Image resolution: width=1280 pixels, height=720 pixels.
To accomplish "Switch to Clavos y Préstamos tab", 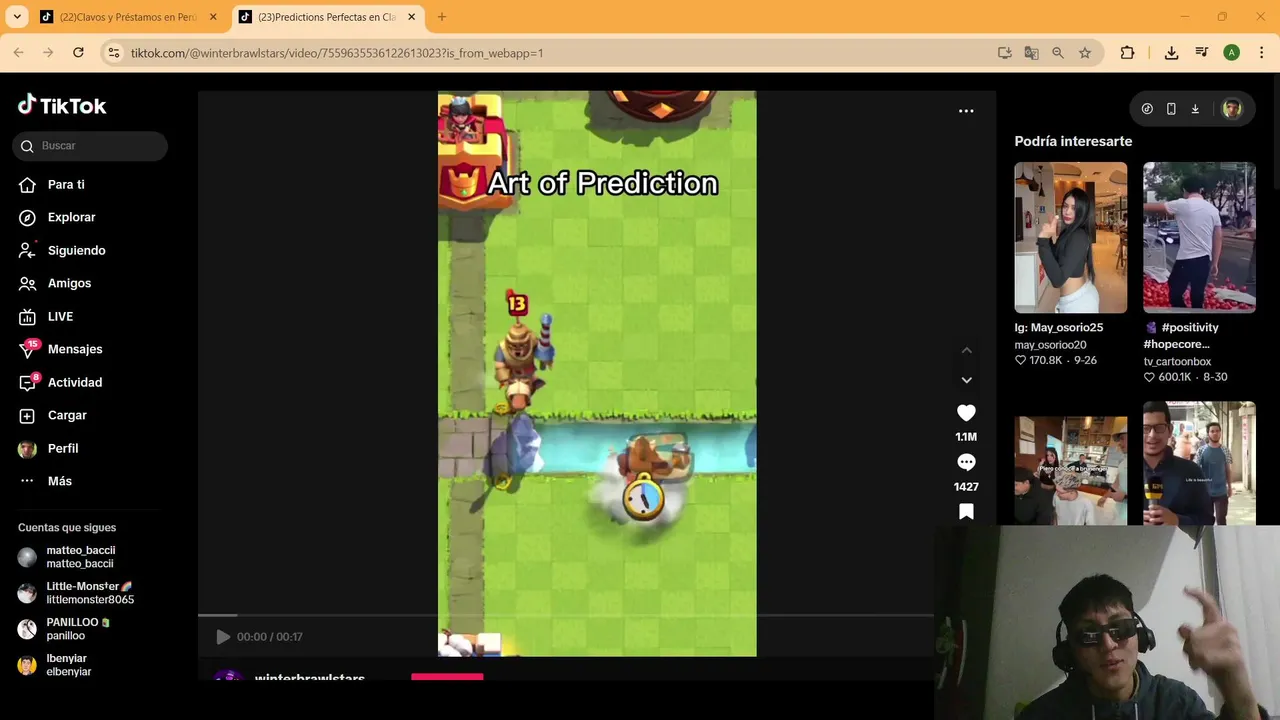I will coord(127,17).
